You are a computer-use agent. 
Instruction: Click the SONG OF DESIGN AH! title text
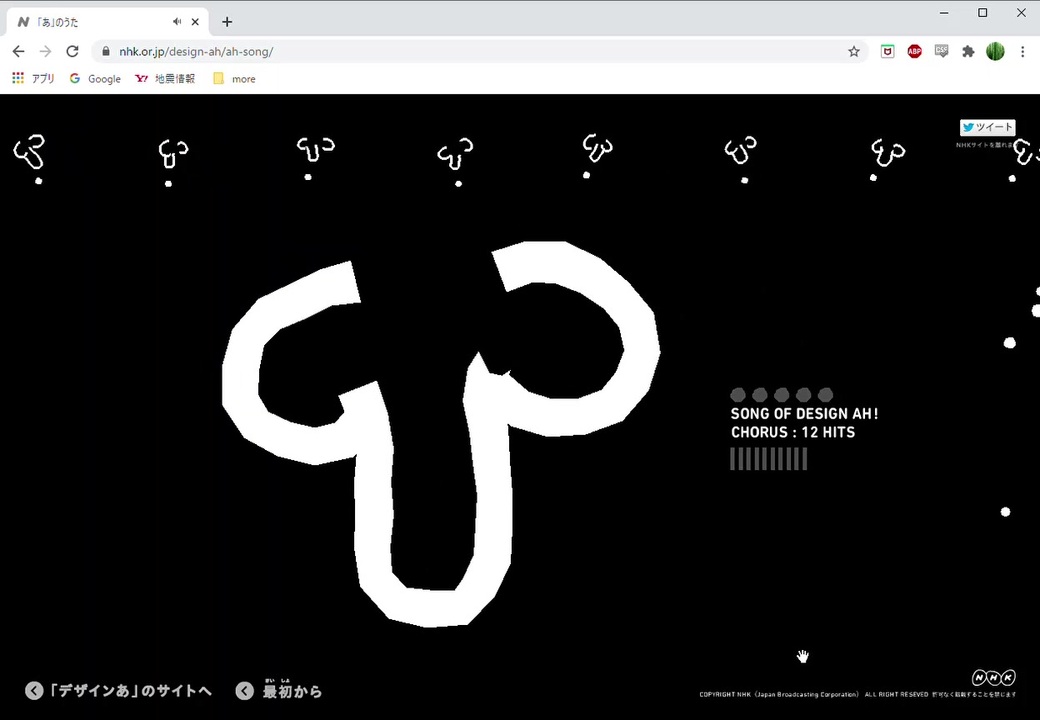805,414
